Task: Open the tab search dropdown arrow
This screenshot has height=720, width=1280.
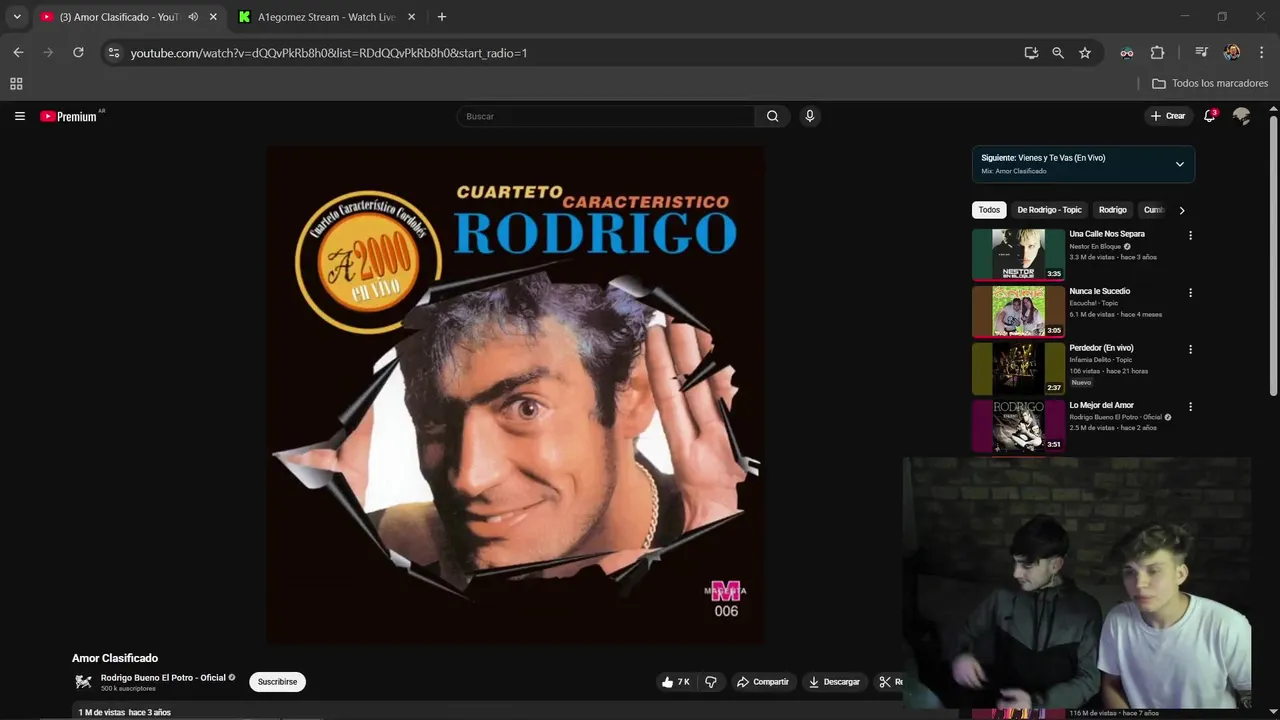Action: coord(16,17)
